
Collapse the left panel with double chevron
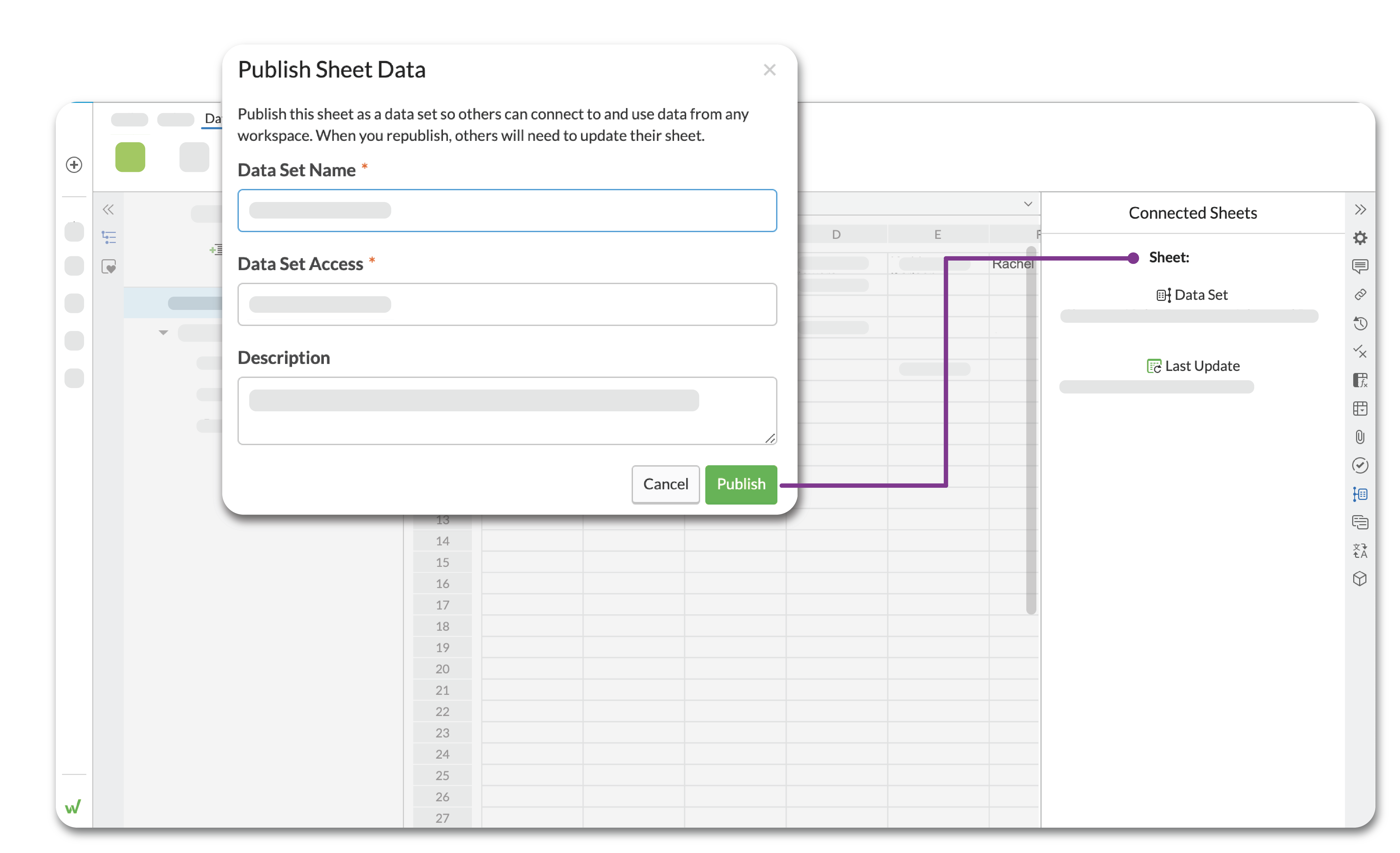(108, 209)
